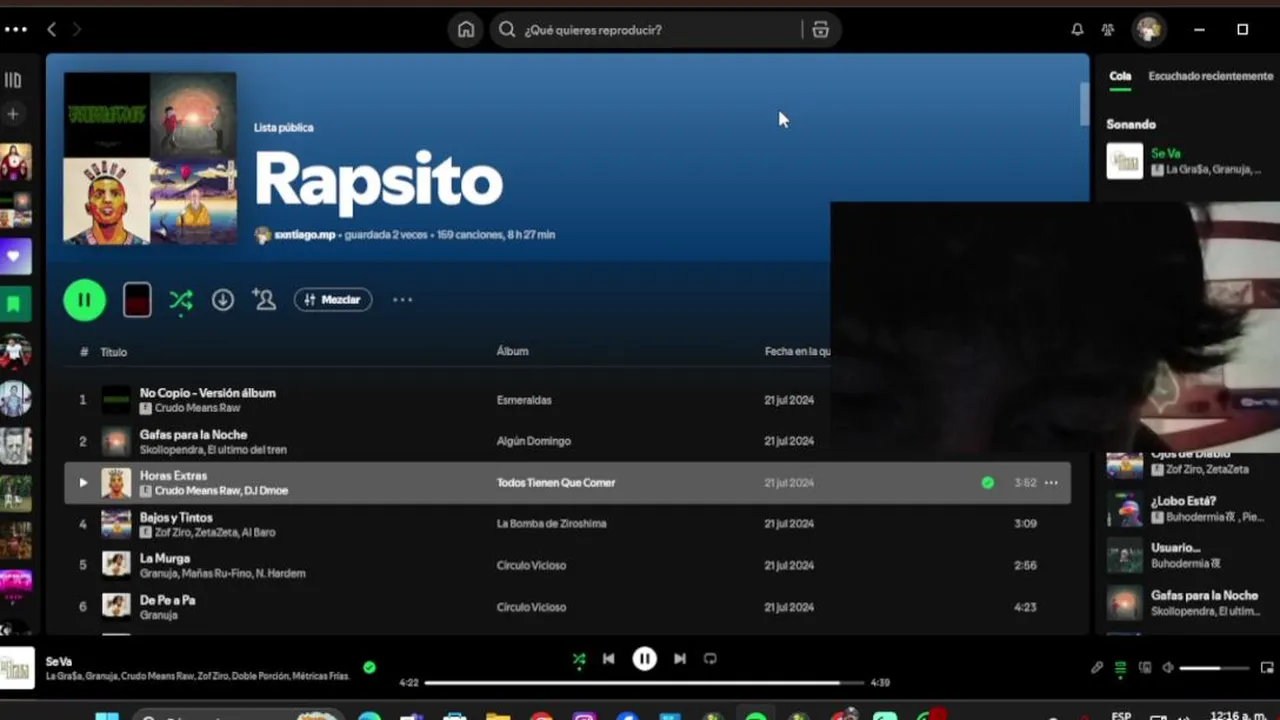Skip to previous track
The width and height of the screenshot is (1280, 720).
(x=608, y=659)
